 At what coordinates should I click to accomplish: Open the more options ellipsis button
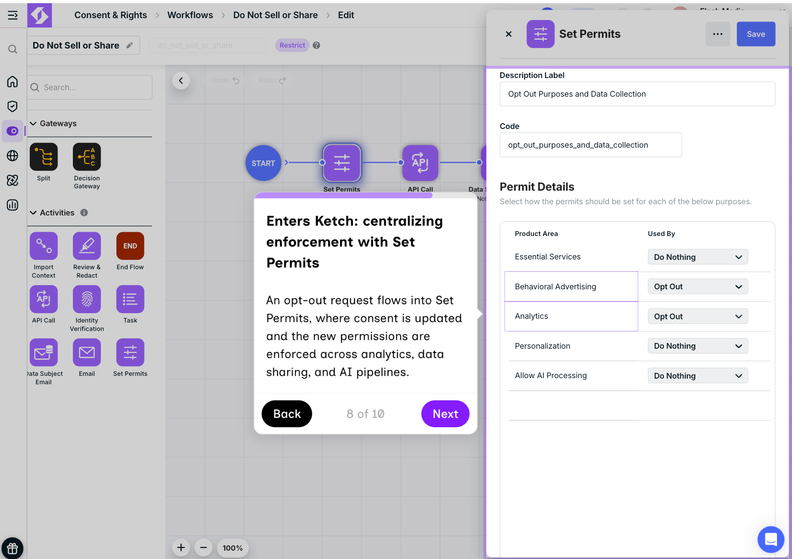(717, 34)
